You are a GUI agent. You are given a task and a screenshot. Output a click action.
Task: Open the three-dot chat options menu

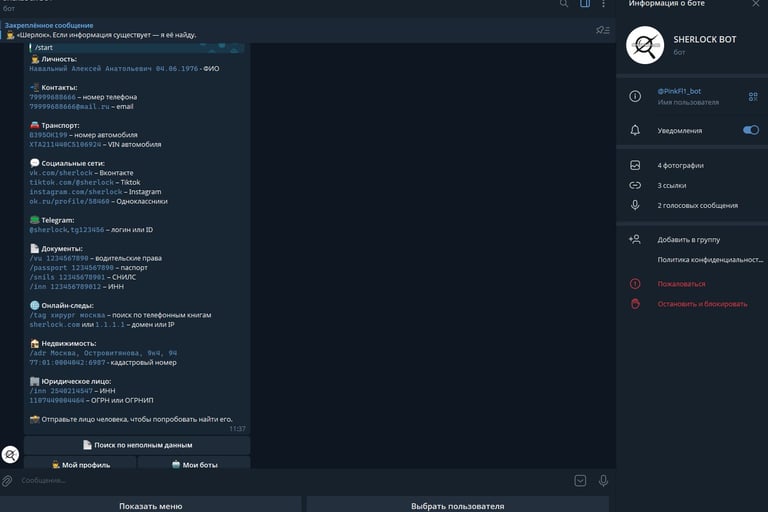(603, 4)
